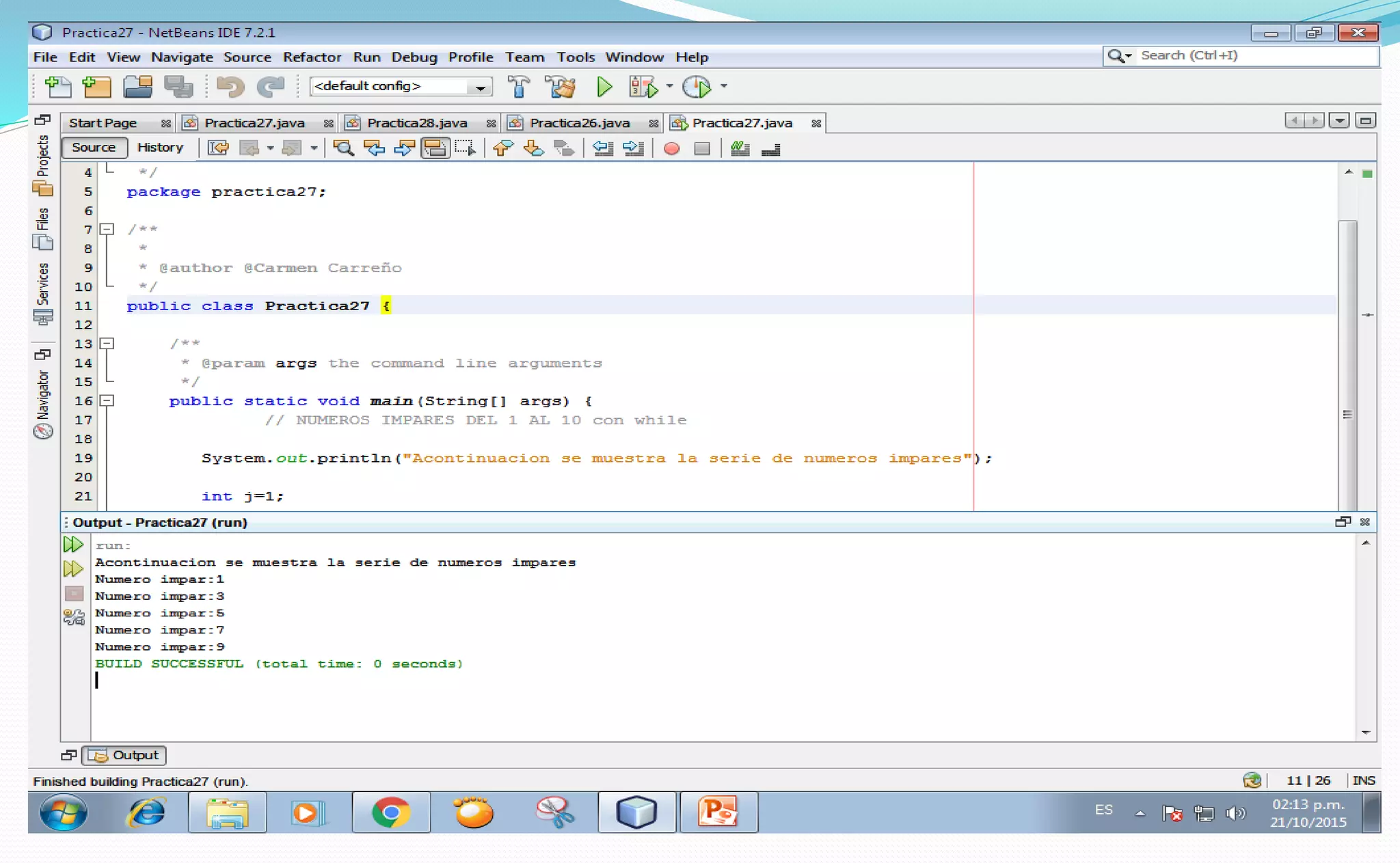The image size is (1400, 863).
Task: Click the Undo arrow icon
Action: pos(230,87)
